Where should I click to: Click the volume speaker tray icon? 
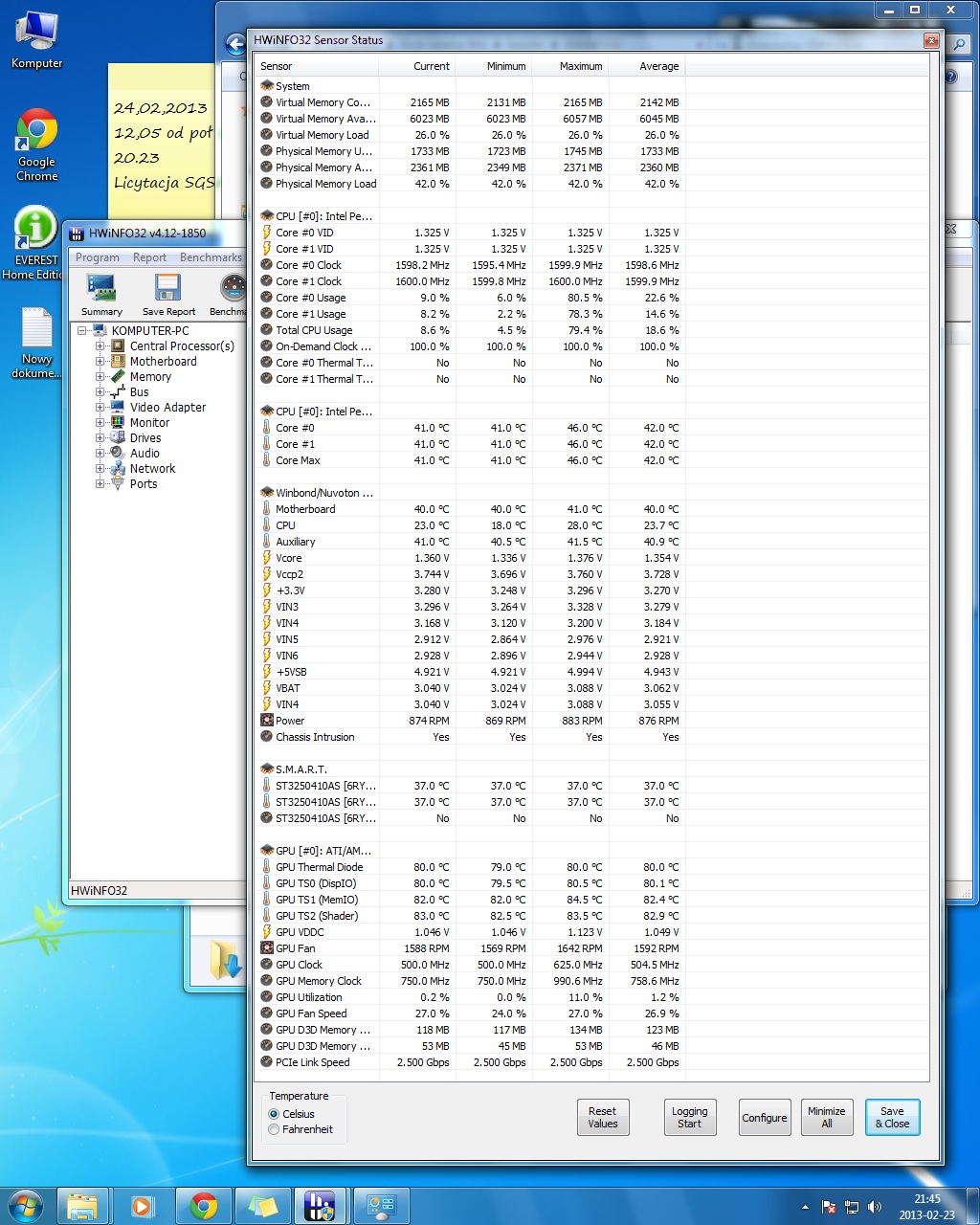(874, 1208)
